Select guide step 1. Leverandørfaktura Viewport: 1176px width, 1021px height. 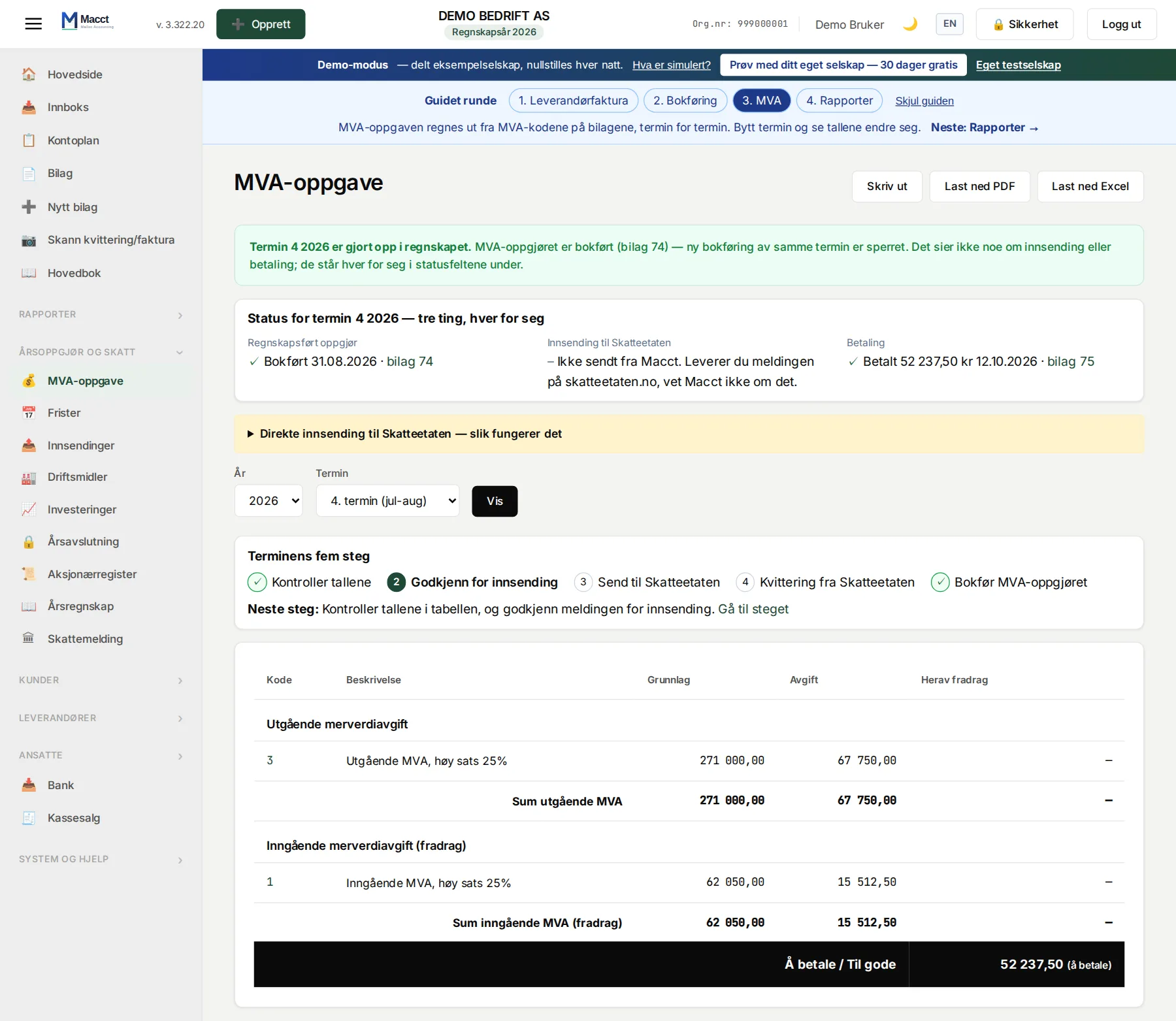coord(574,101)
